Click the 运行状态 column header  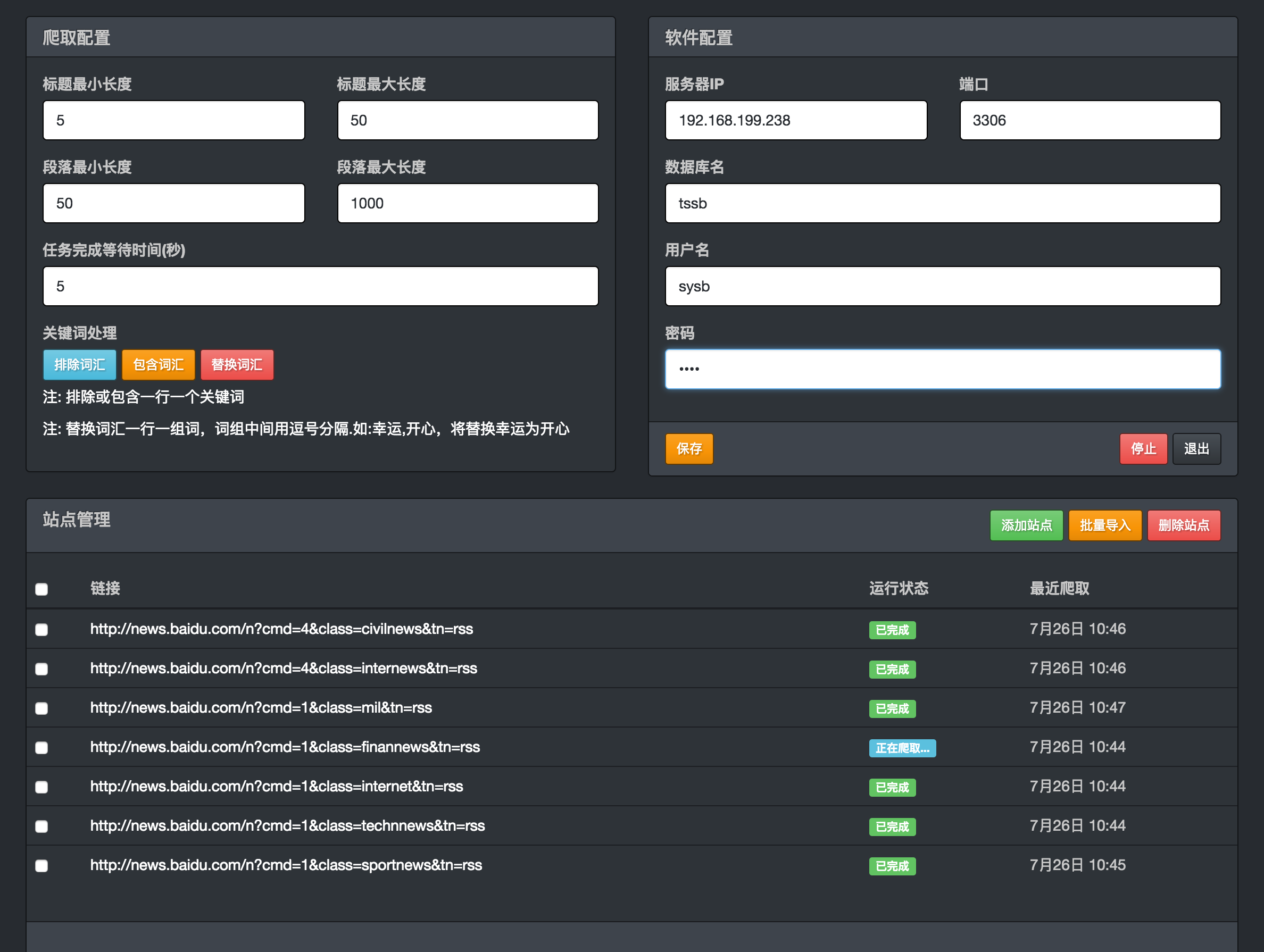tap(899, 588)
